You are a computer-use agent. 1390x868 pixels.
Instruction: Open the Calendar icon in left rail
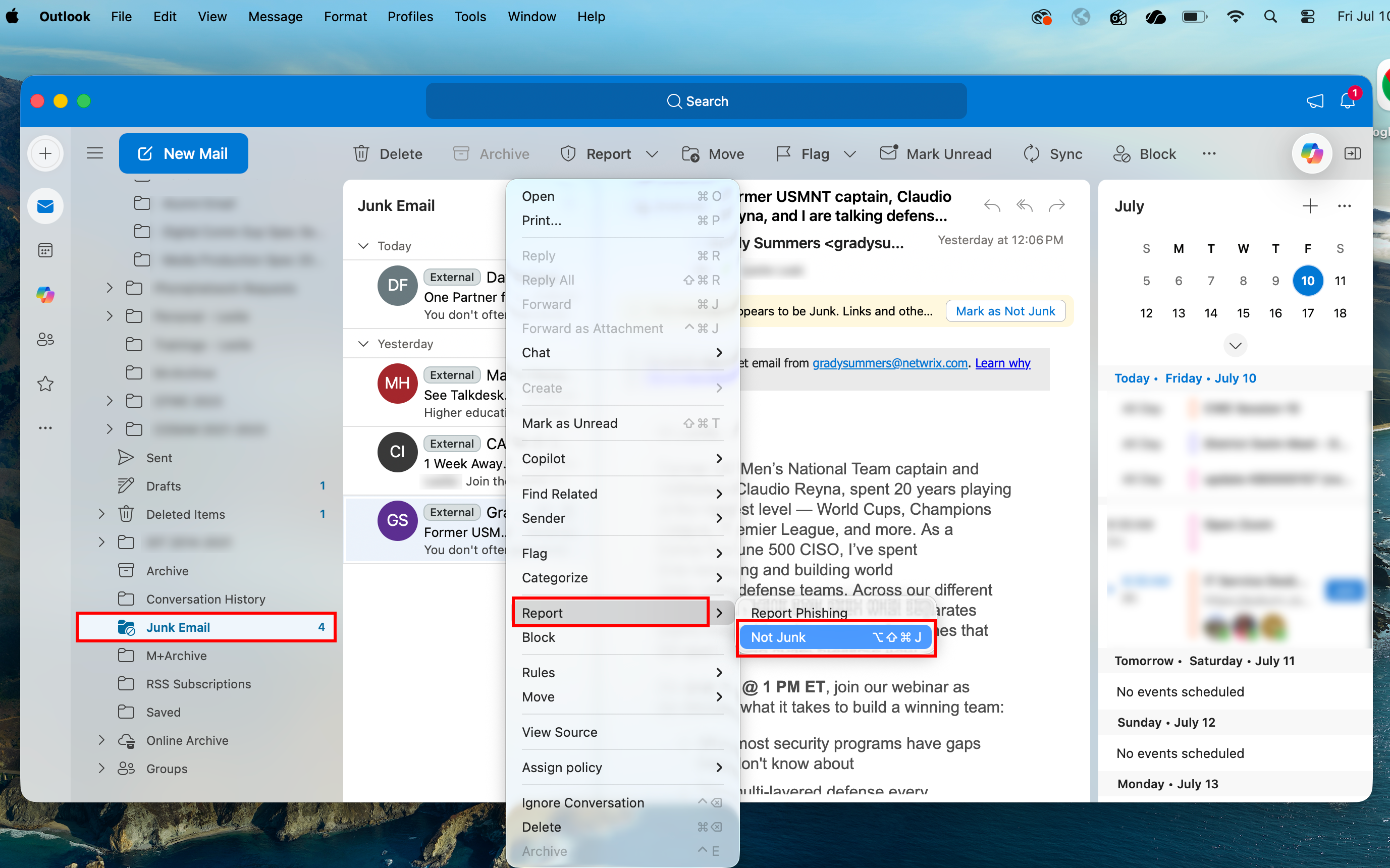(x=45, y=250)
